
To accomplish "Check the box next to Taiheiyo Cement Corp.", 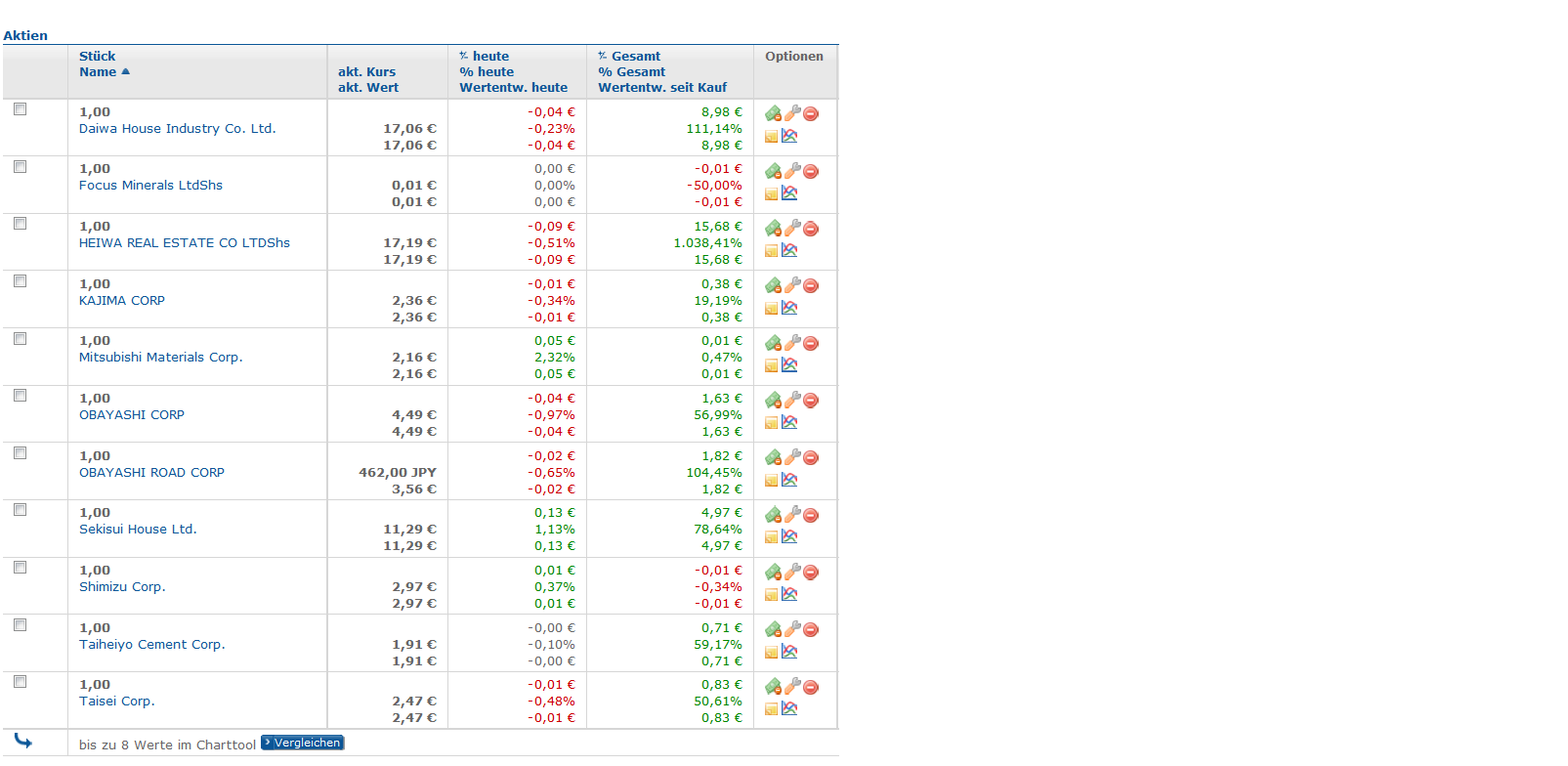I will (x=20, y=625).
